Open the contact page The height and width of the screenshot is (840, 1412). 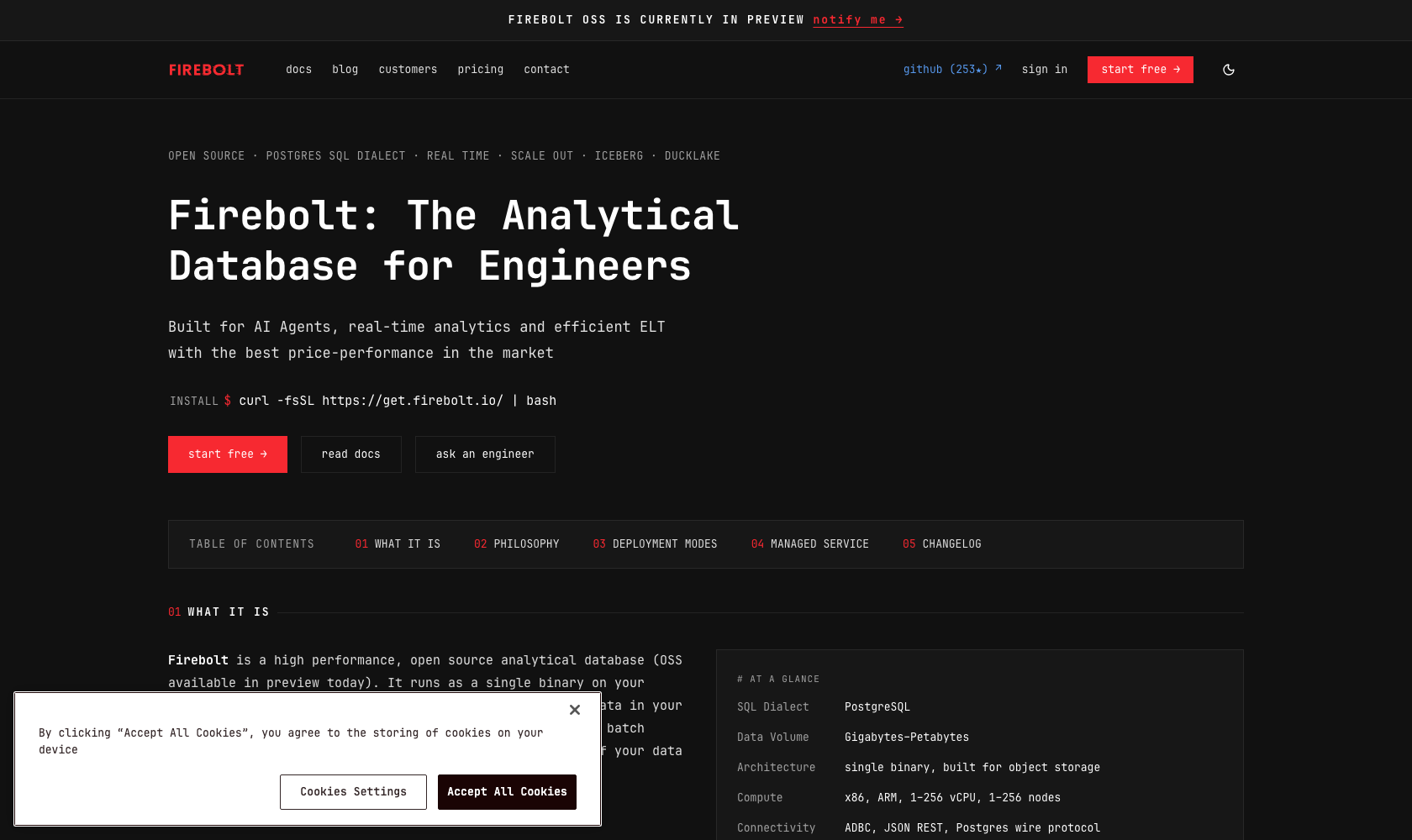point(546,70)
